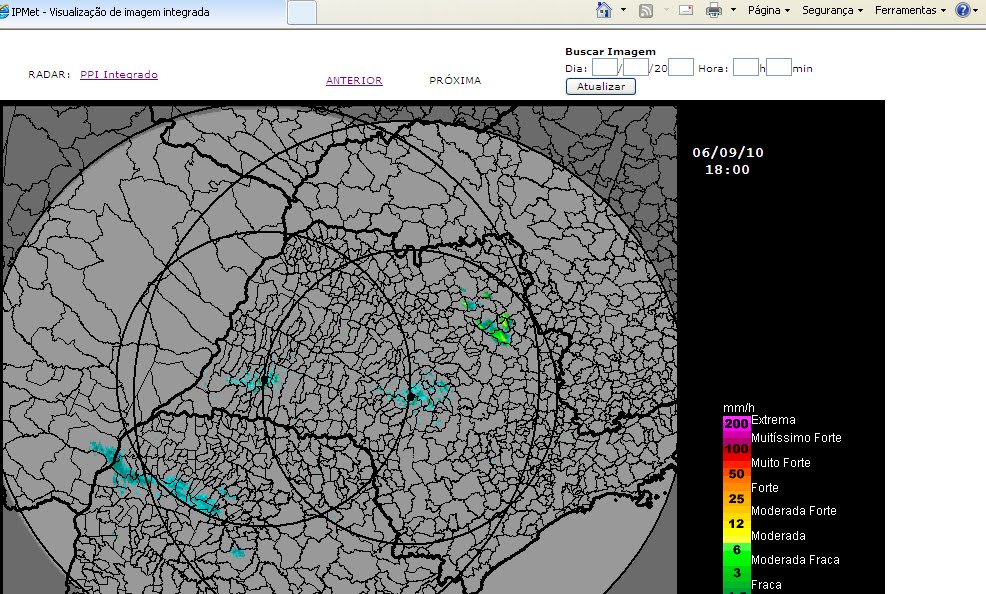Click the Buscar Imagem heading

(x=610, y=52)
